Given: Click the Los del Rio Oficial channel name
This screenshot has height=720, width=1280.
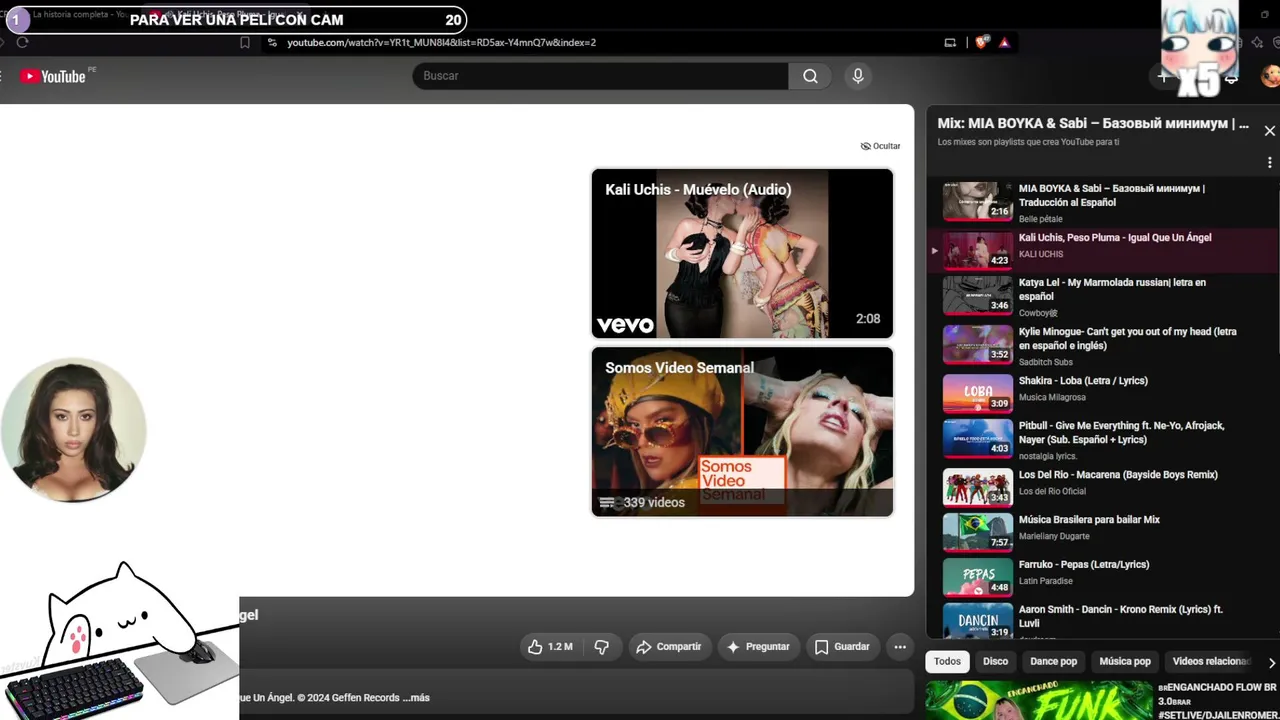Looking at the screenshot, I should click(1052, 492).
